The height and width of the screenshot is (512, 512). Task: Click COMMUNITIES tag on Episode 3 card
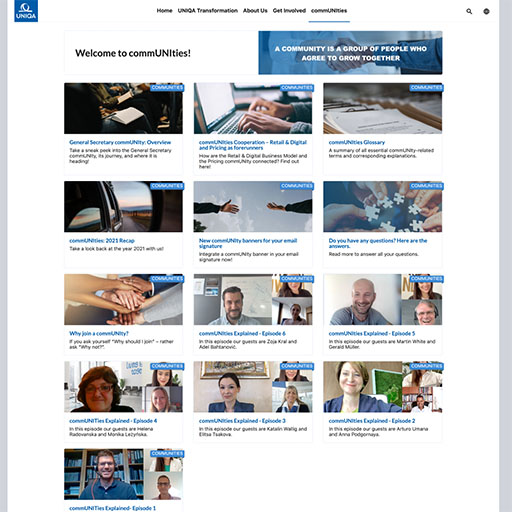pyautogui.click(x=297, y=366)
